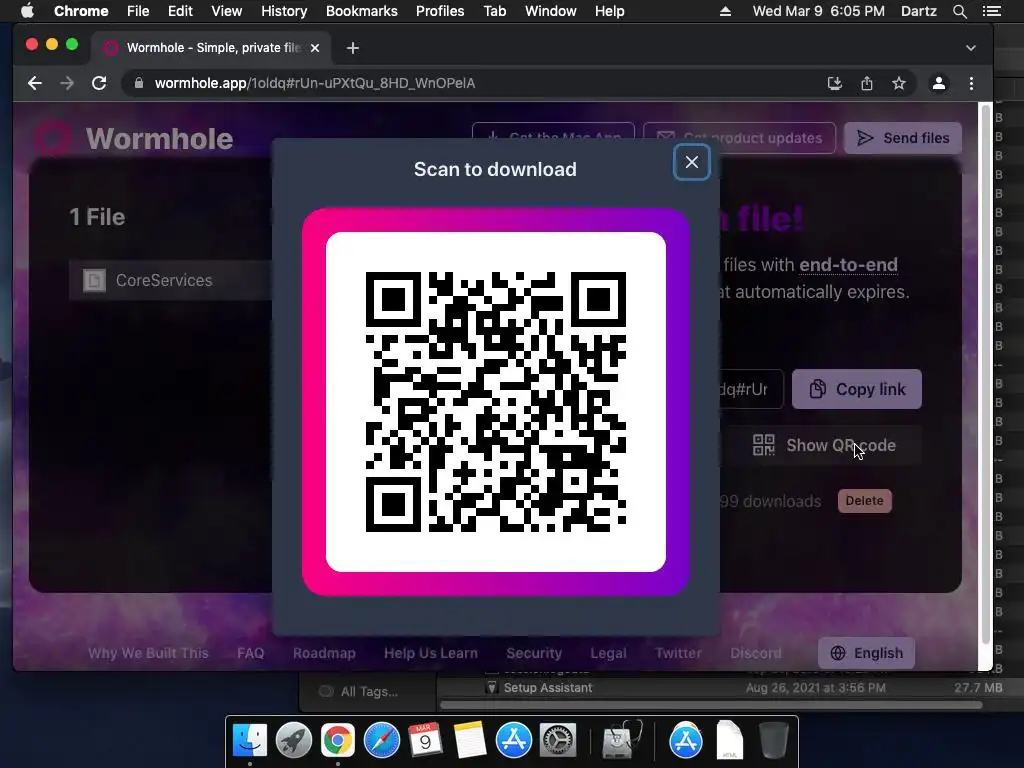Open Trash from the Dock

click(773, 741)
